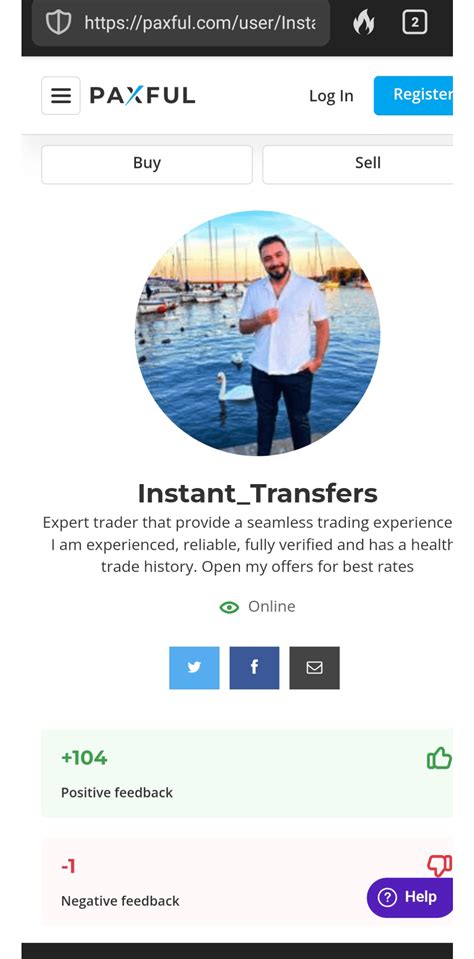Open the browser tabs counter
The image size is (474, 959).
[x=415, y=23]
